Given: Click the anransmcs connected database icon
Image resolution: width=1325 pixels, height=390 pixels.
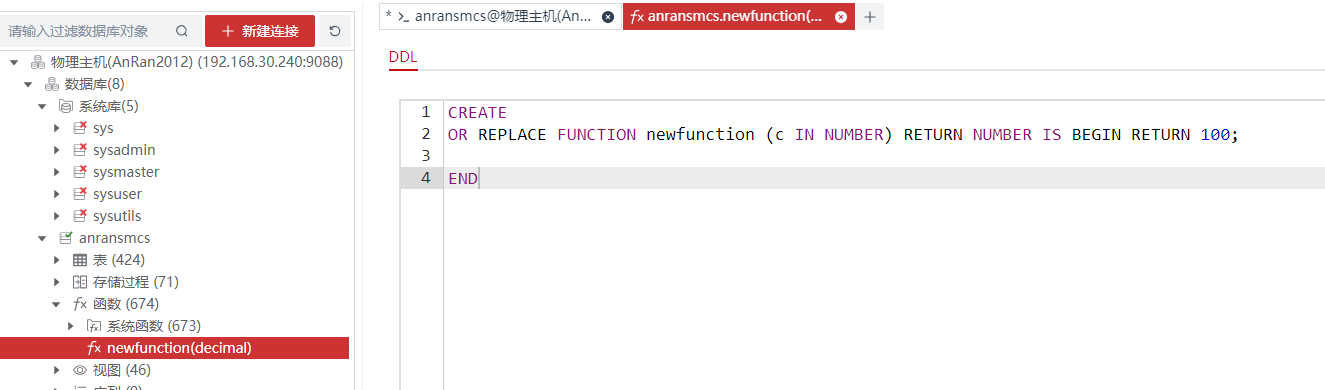Looking at the screenshot, I should 66,238.
